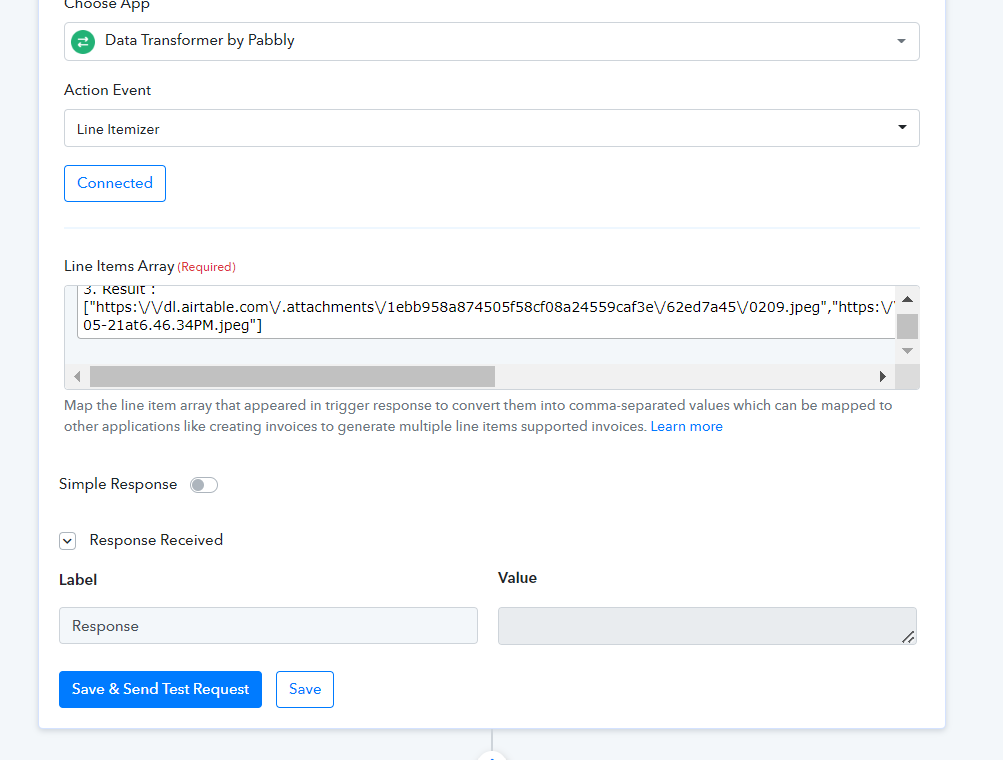Open the Learn more link

(x=686, y=427)
